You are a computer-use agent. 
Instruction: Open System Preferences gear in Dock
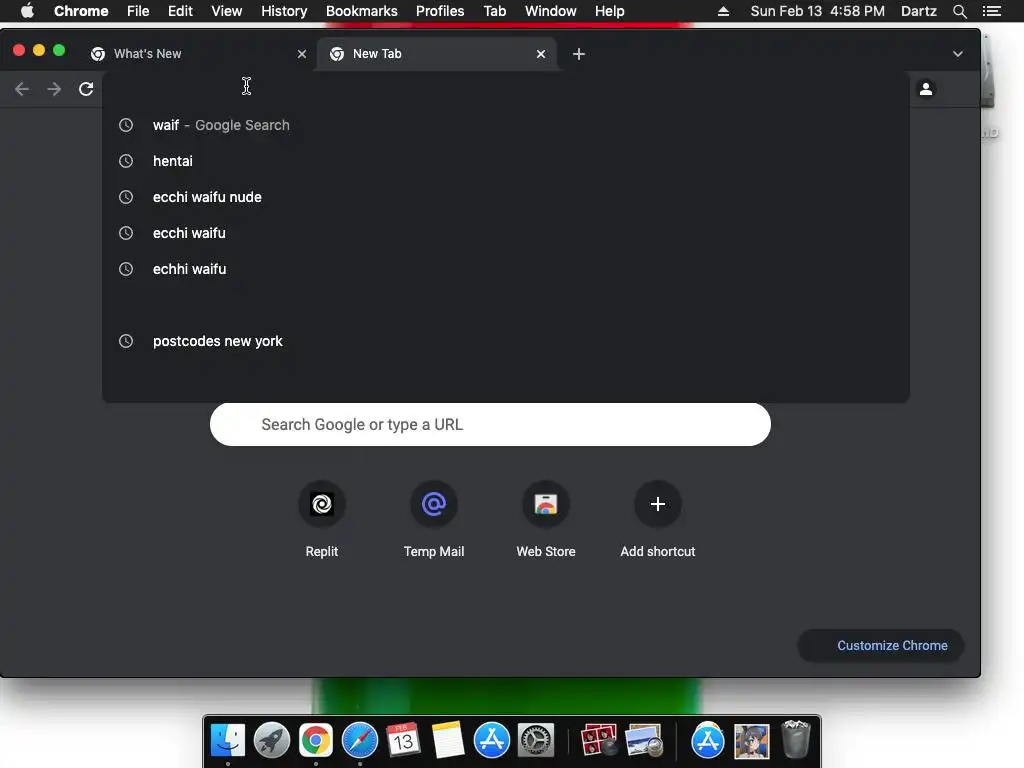point(536,740)
